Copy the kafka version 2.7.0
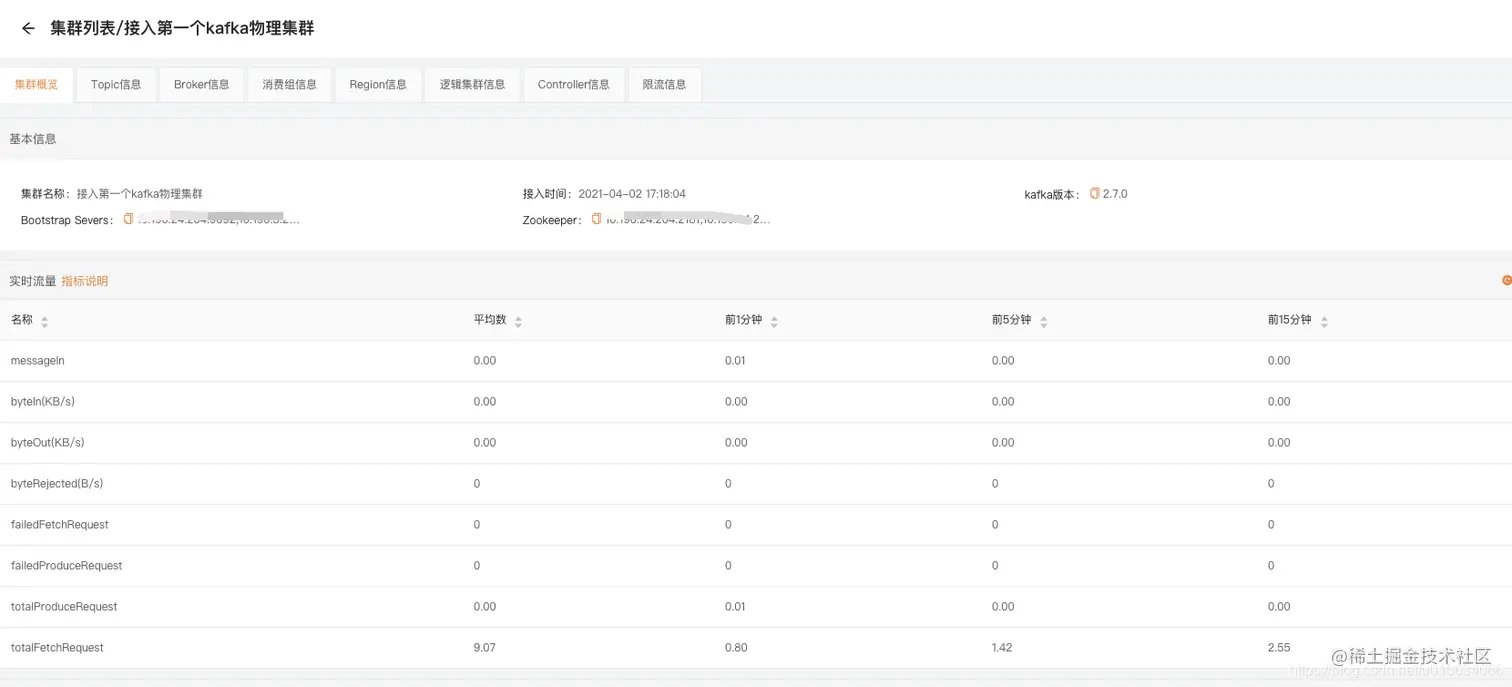Screen dimensions: 1512x687 coord(1094,194)
